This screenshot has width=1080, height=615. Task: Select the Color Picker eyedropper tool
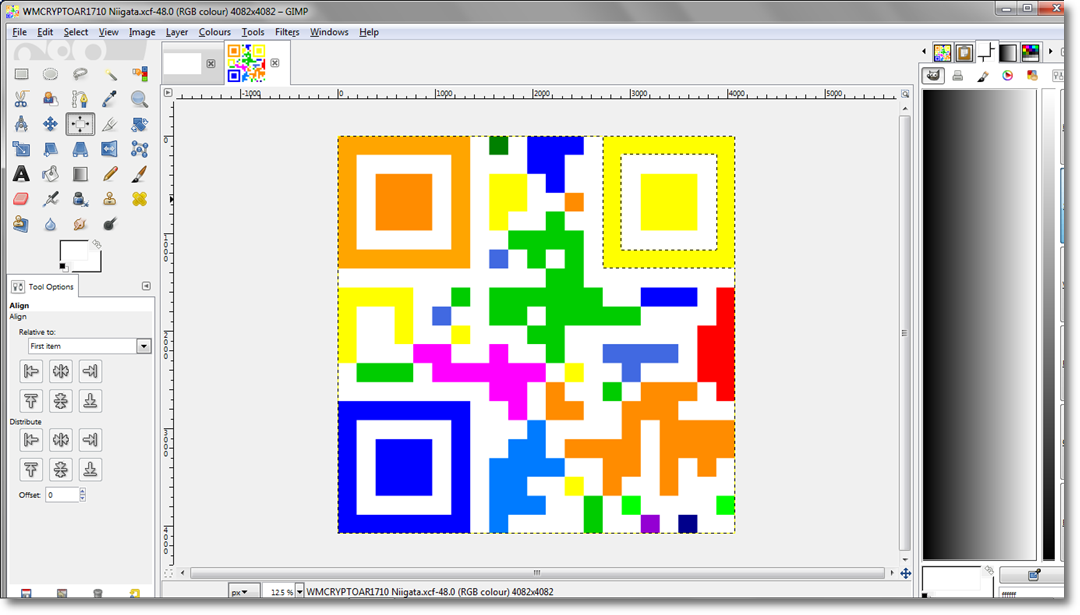click(x=110, y=99)
